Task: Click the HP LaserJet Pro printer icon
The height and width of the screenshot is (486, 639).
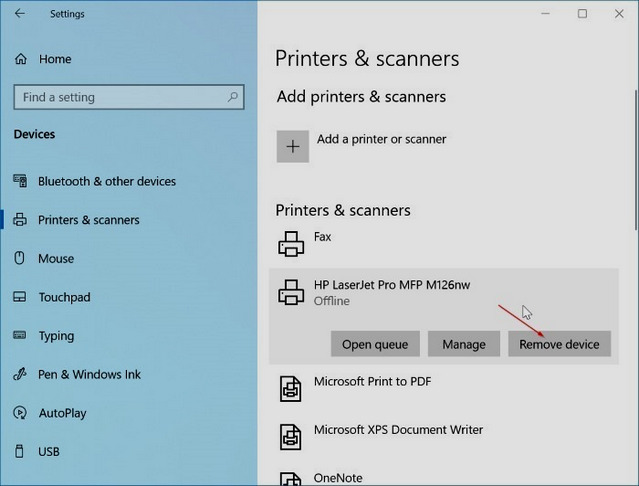Action: (x=291, y=292)
